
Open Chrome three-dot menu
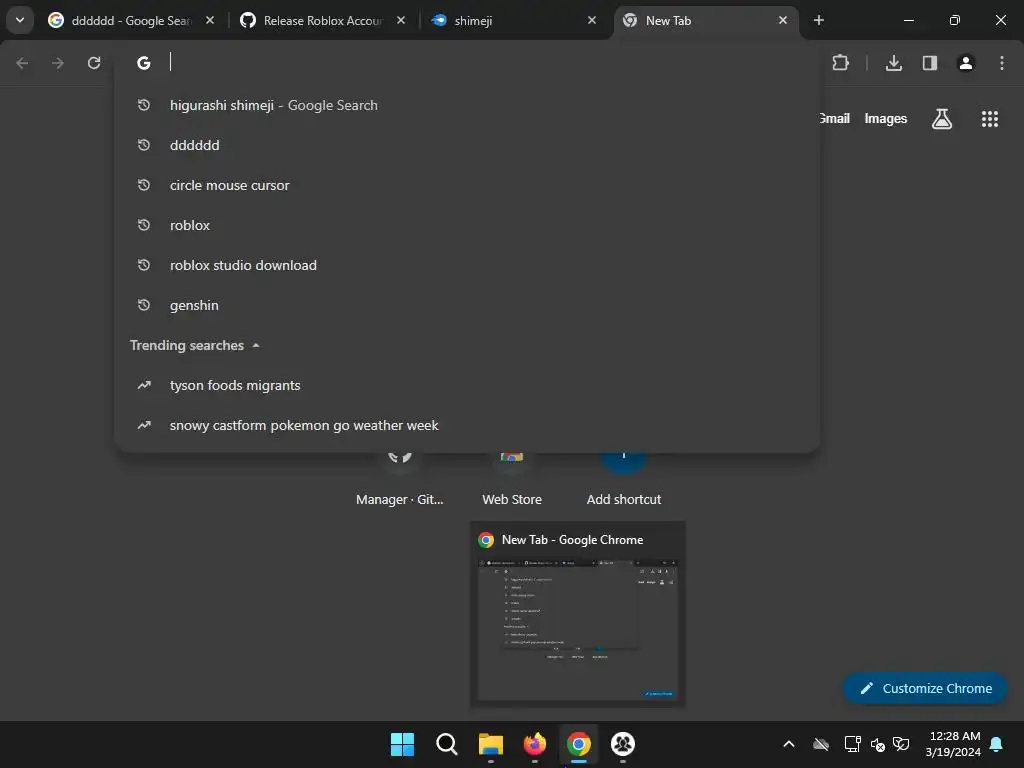point(1002,63)
